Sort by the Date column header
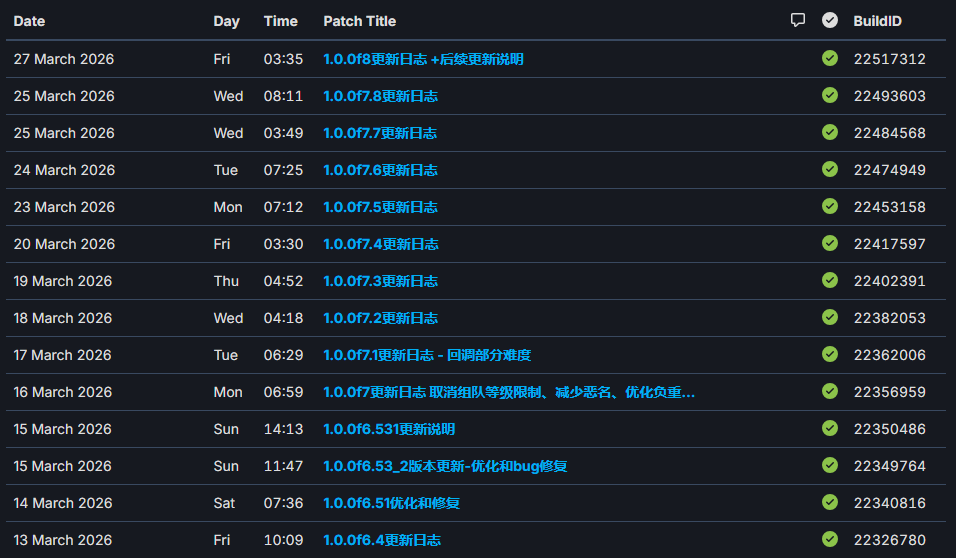Image resolution: width=956 pixels, height=558 pixels. coord(29,21)
